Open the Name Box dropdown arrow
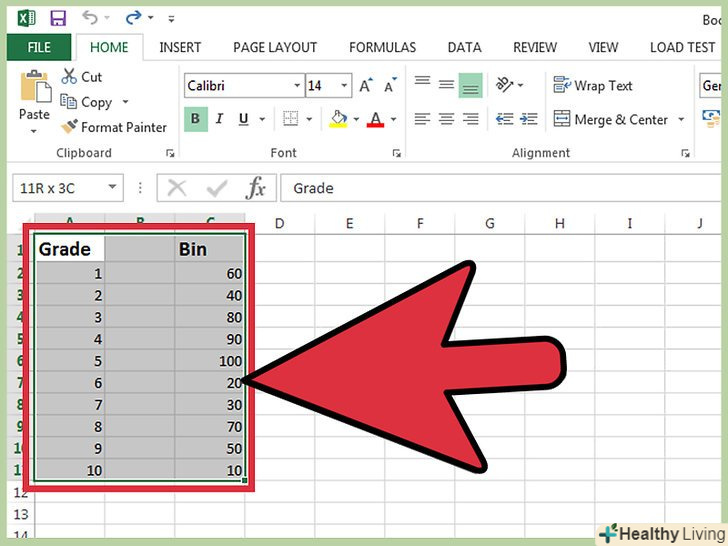 tap(112, 187)
